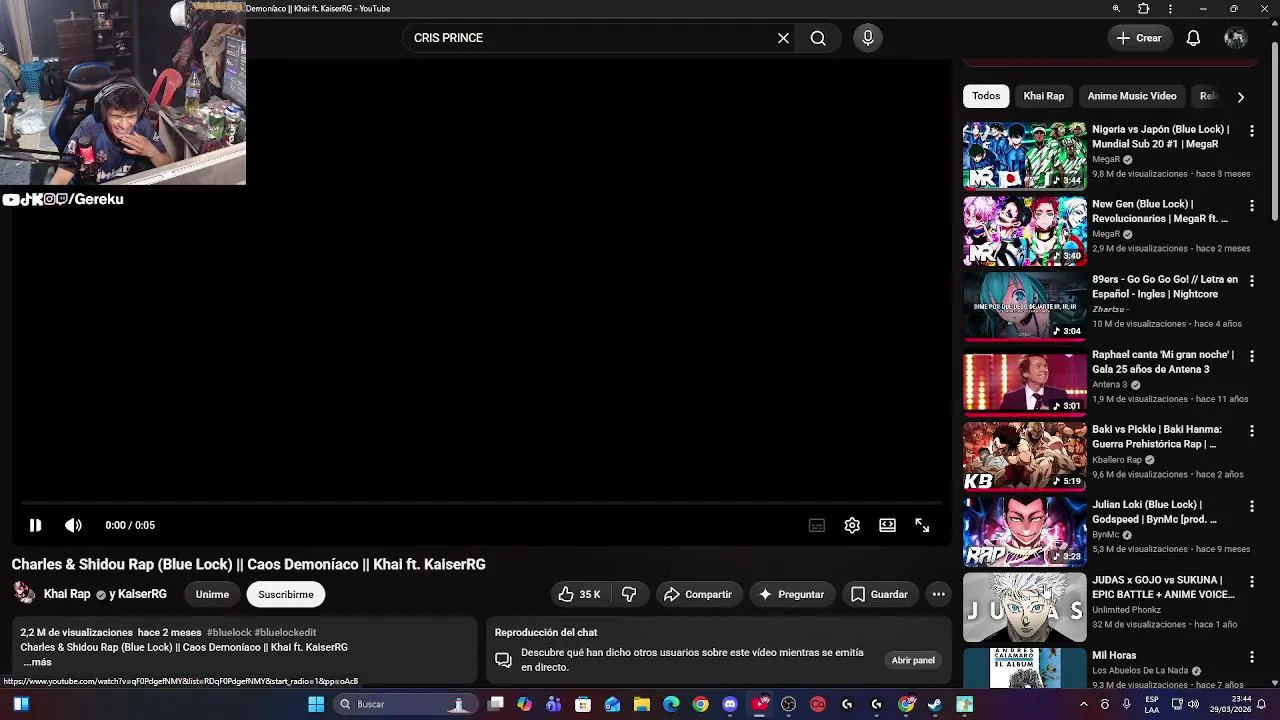Open options for 89ers Go Go Go video

pos(1251,281)
